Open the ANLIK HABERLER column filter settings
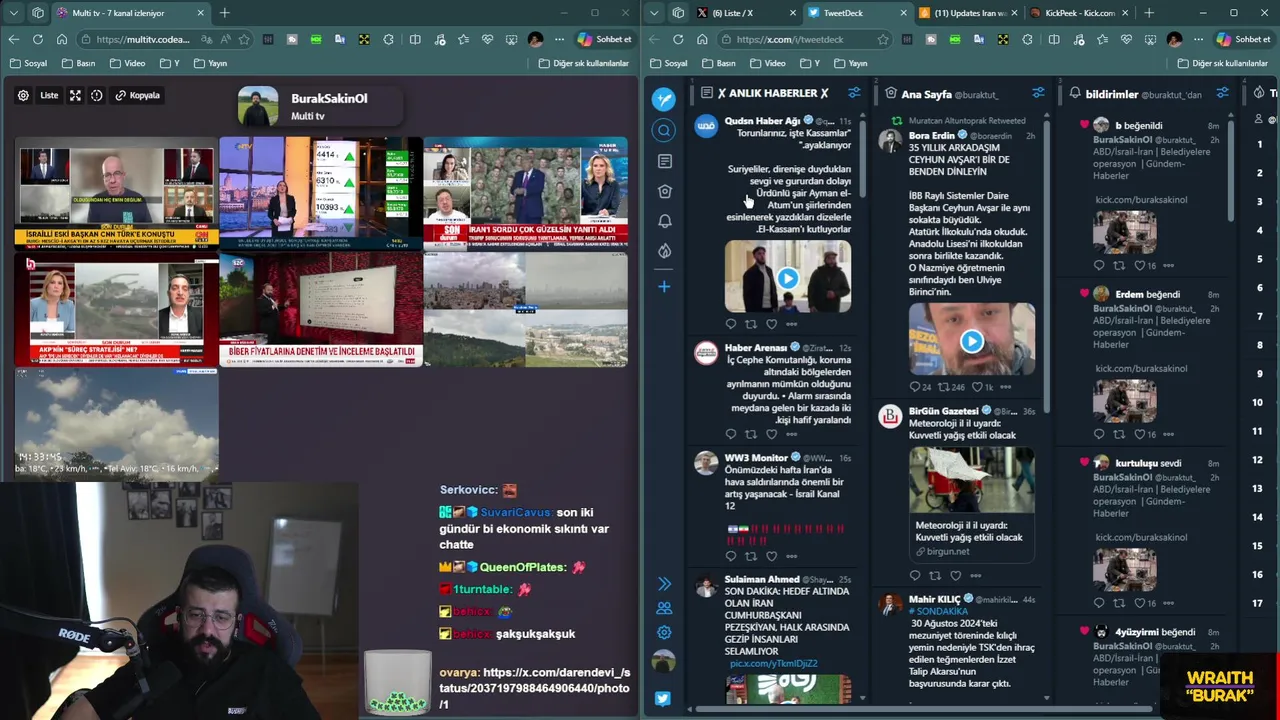The image size is (1280, 720). click(x=854, y=93)
